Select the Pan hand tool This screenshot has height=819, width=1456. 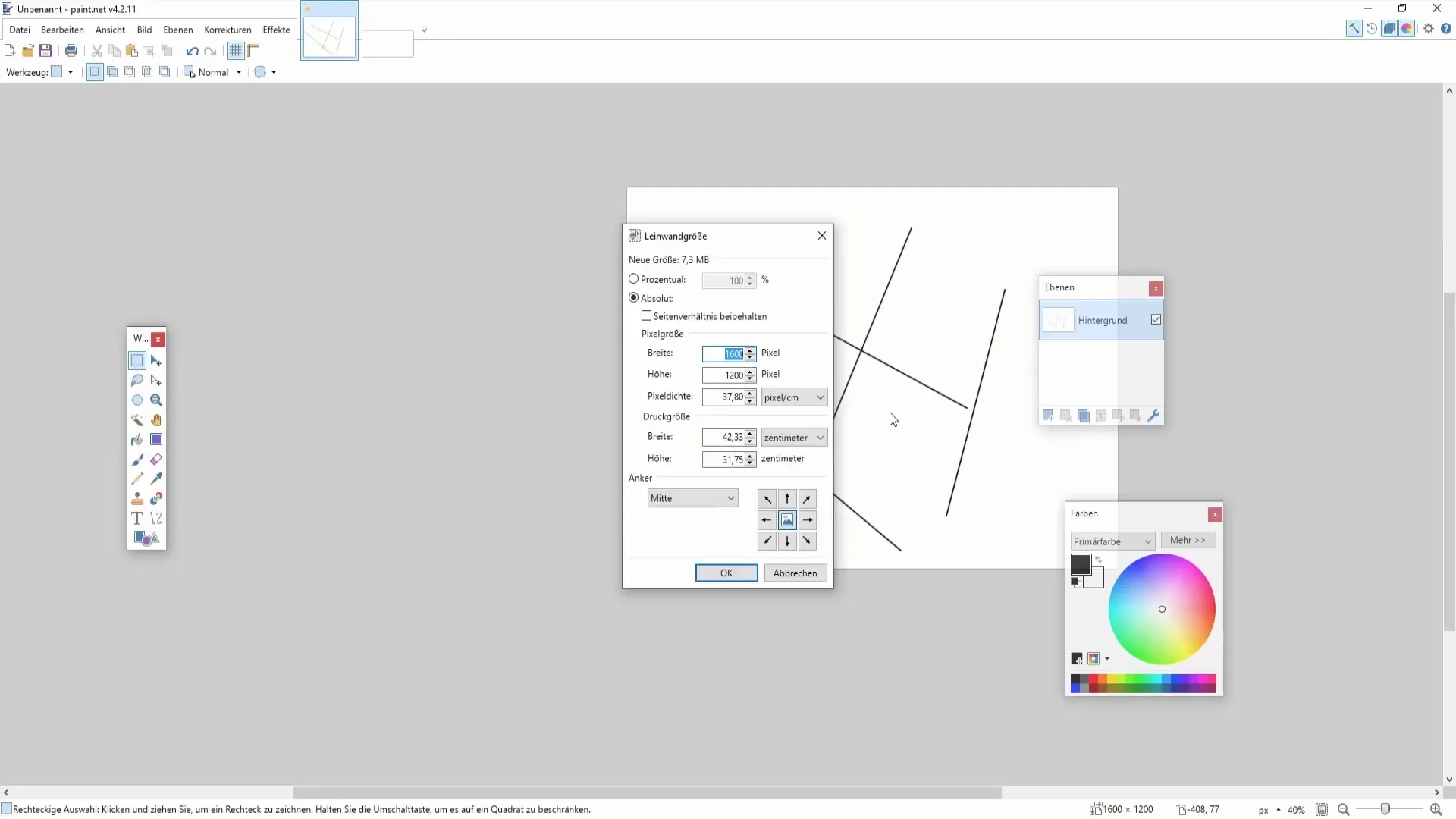click(x=156, y=420)
